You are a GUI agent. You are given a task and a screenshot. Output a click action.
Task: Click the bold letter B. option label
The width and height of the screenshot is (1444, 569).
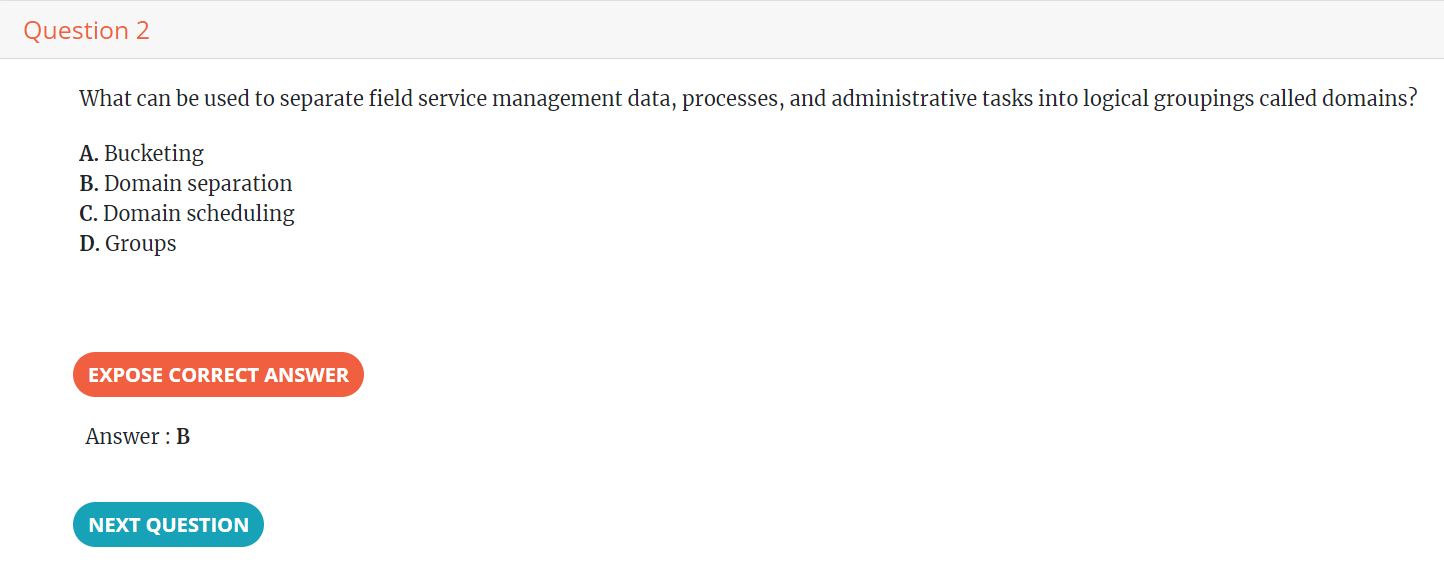pos(89,183)
